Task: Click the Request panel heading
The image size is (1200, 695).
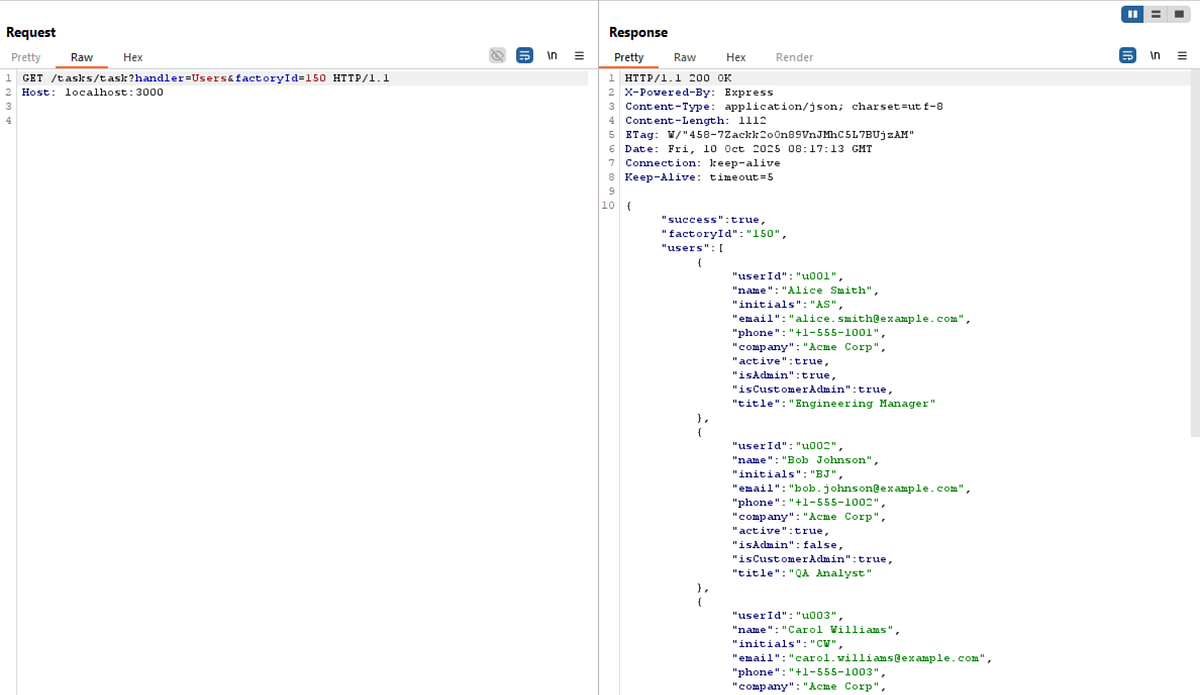Action: pos(31,33)
